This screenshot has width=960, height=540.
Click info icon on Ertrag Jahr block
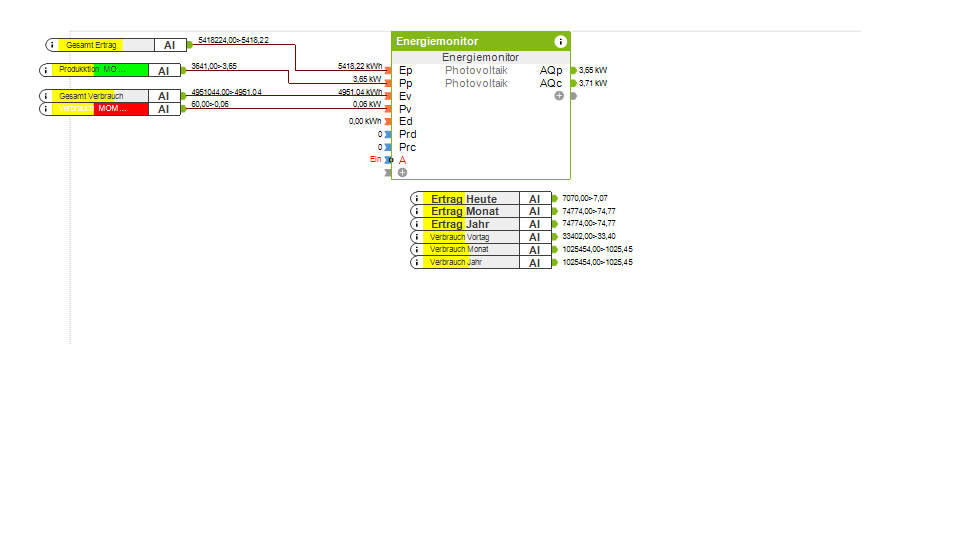(417, 224)
